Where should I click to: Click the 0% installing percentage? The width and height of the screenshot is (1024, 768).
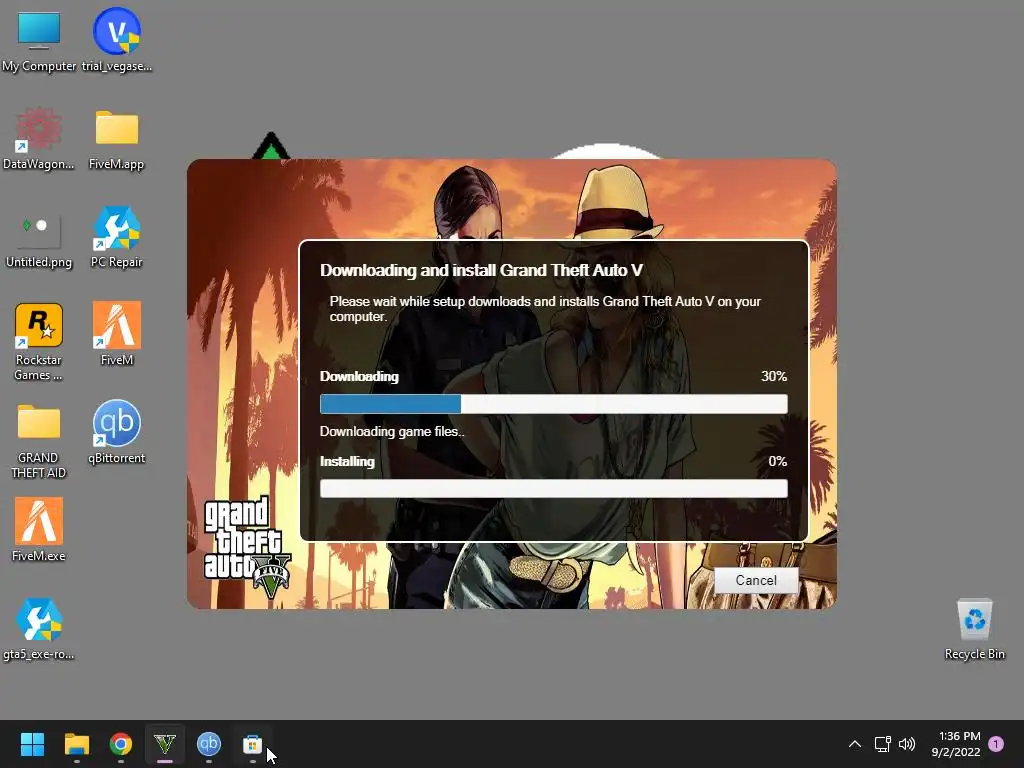(777, 461)
